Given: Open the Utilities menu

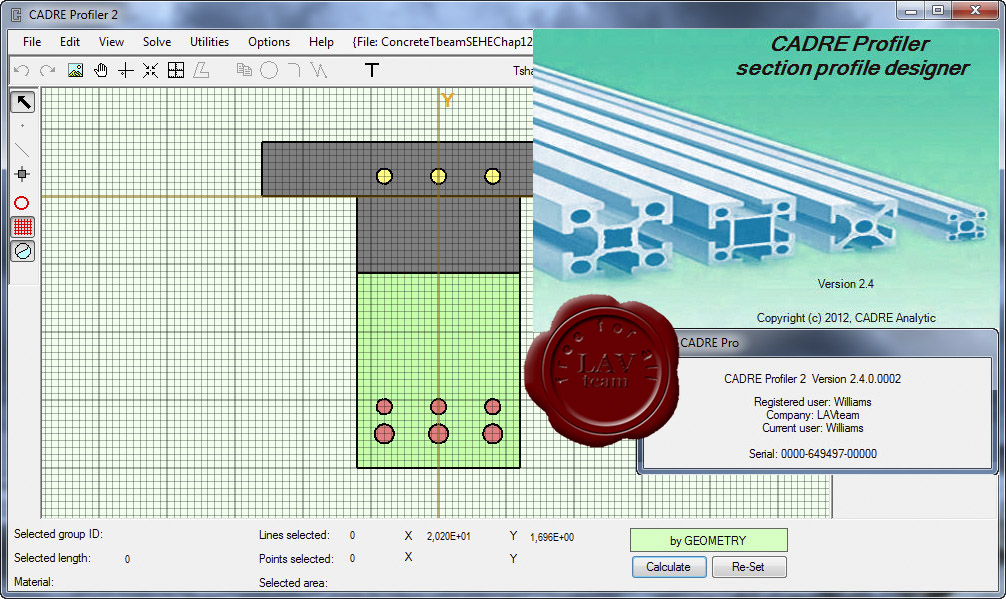Looking at the screenshot, I should point(209,42).
